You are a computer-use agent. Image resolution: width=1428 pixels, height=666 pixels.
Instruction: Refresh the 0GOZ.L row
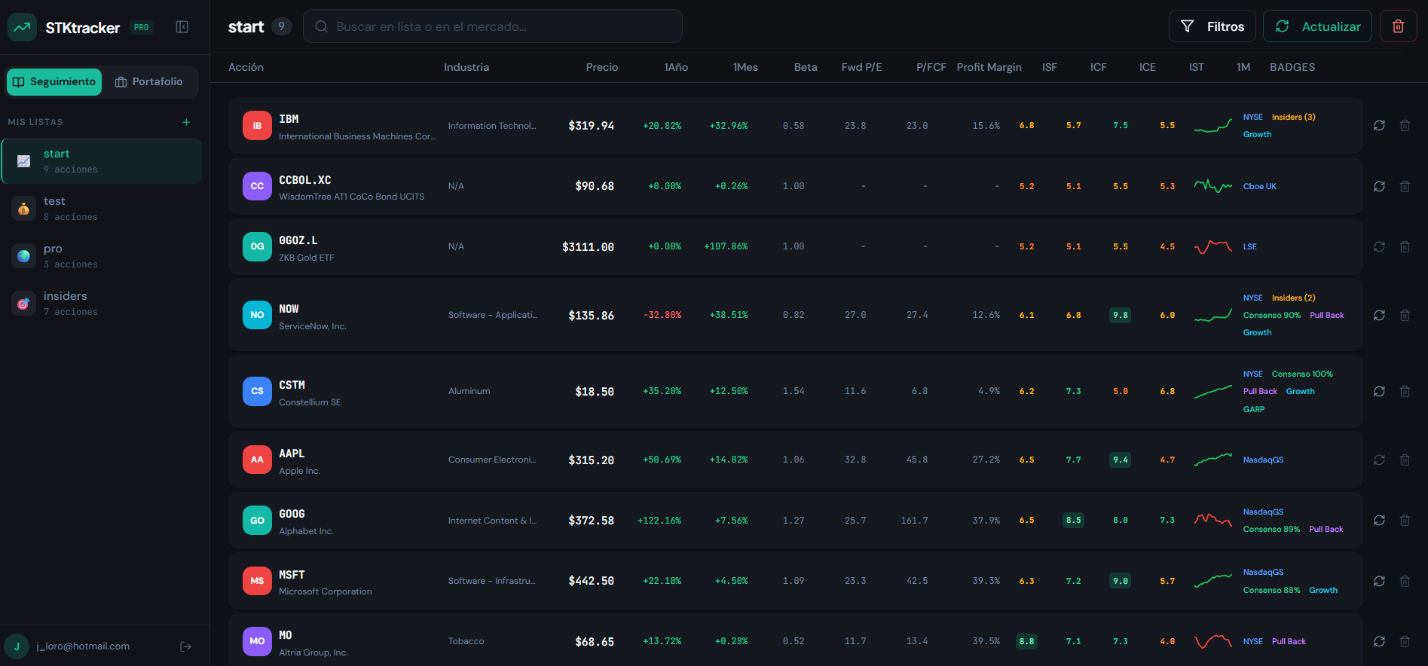click(x=1379, y=246)
